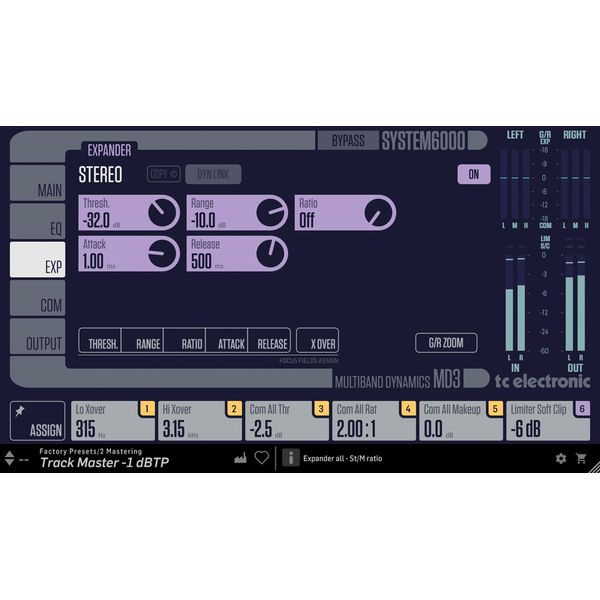Image resolution: width=600 pixels, height=600 pixels.
Task: Click the Range value -10.0
Action: pos(204,220)
